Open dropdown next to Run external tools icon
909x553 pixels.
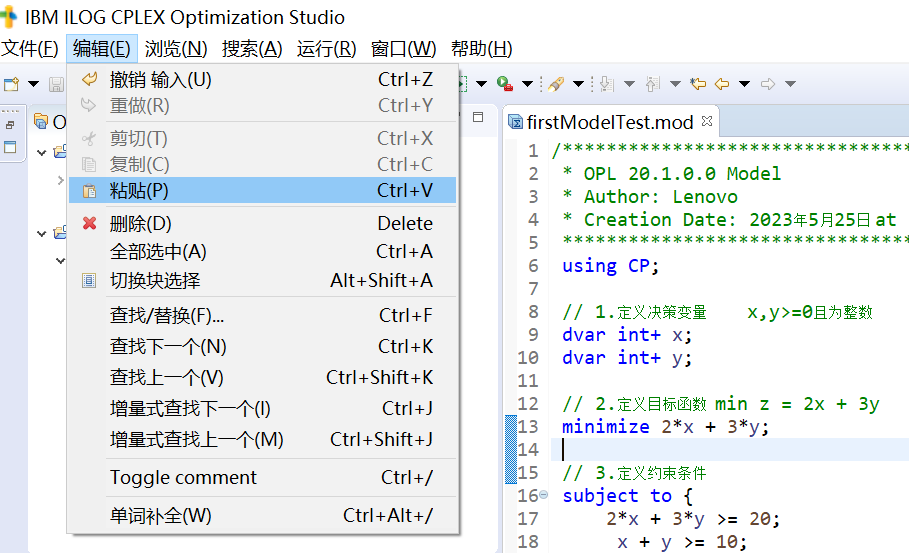(527, 84)
